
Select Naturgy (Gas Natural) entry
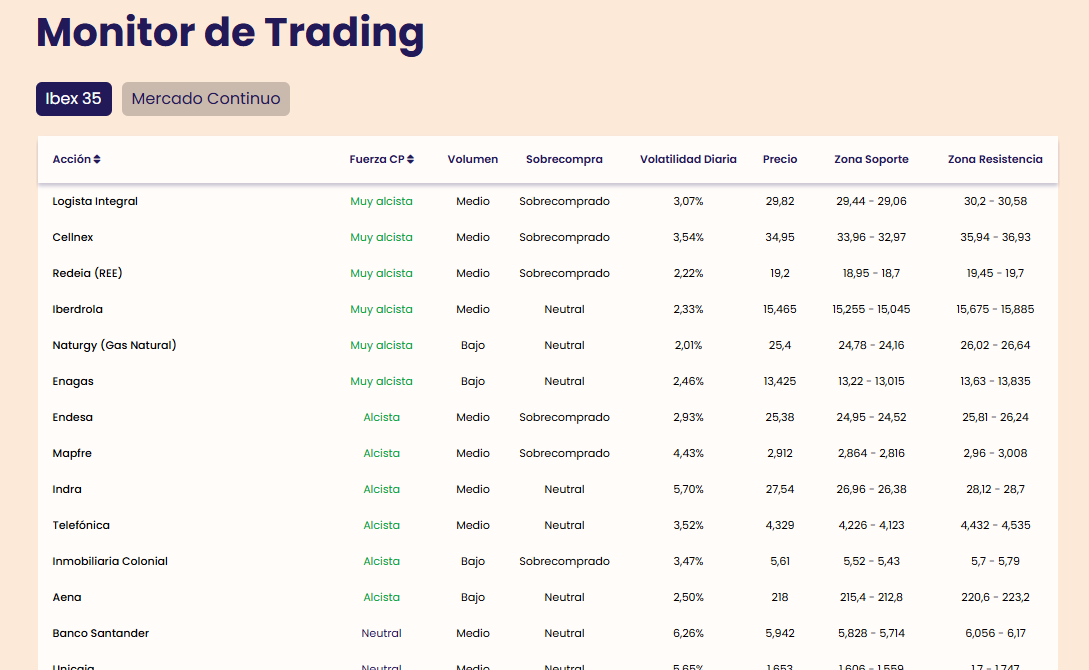(x=114, y=345)
